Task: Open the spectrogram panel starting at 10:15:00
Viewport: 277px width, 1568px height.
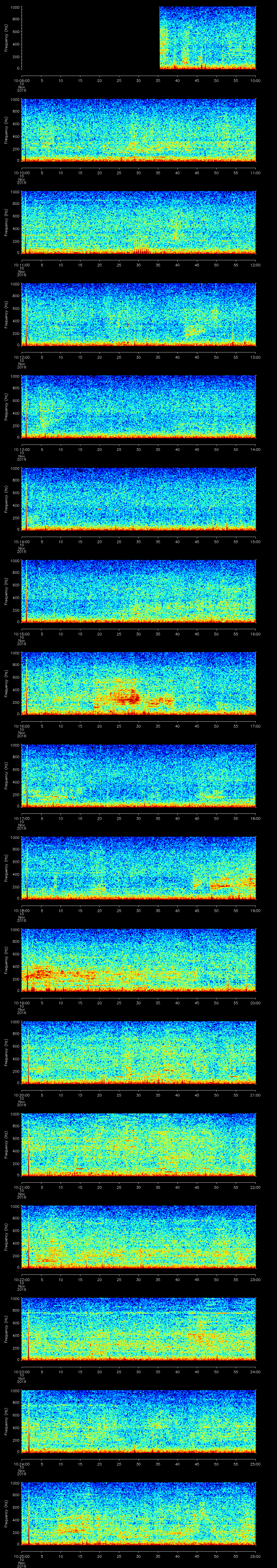Action: [139, 591]
